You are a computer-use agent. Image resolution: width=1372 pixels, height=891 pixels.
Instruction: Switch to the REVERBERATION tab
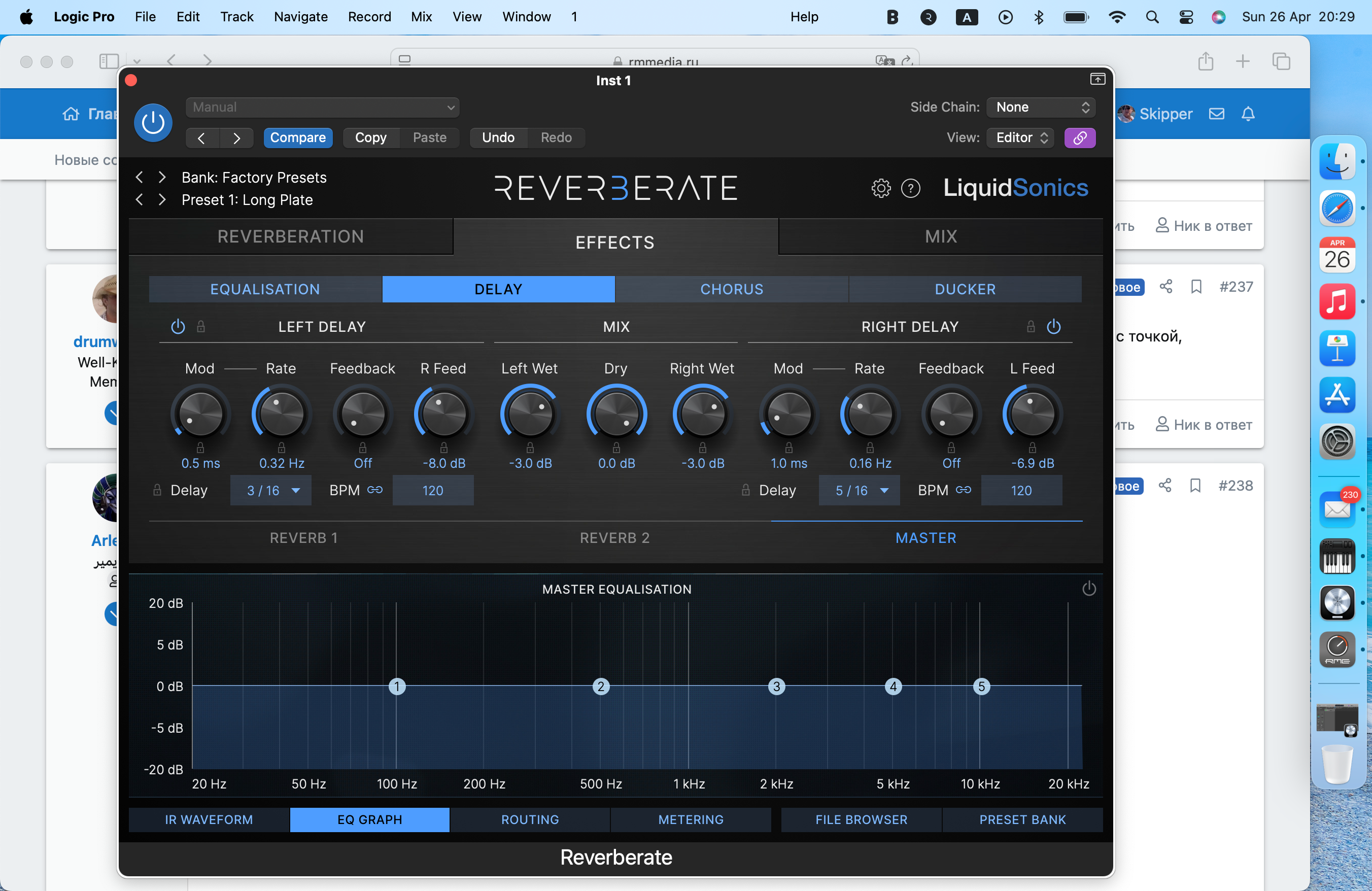[x=291, y=236]
